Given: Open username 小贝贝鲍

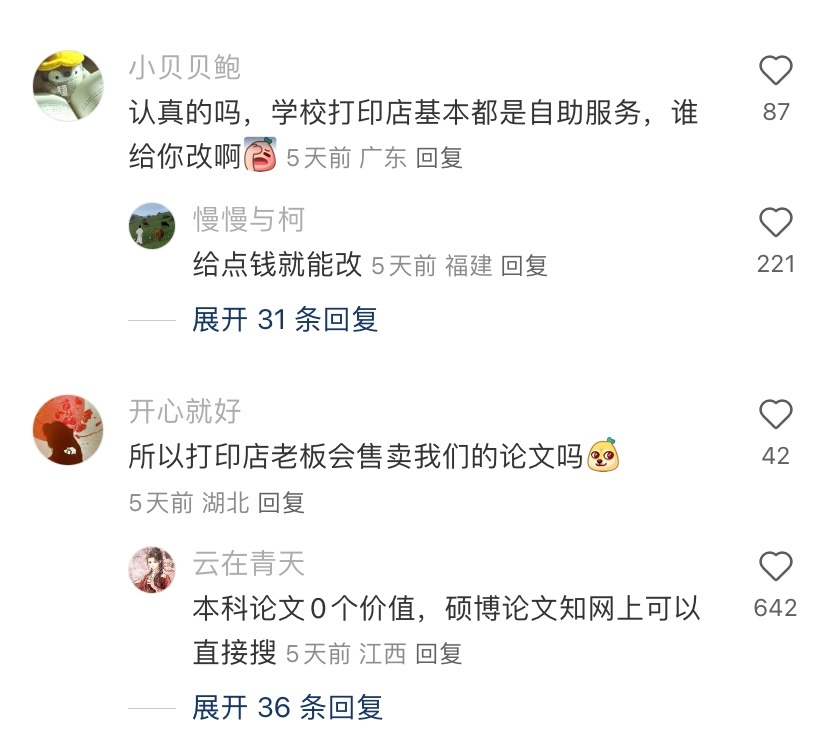Looking at the screenshot, I should pyautogui.click(x=185, y=68).
